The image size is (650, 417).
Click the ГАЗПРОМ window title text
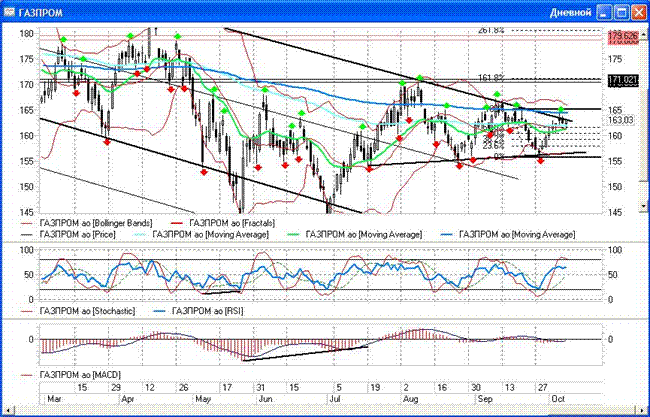tap(41, 13)
